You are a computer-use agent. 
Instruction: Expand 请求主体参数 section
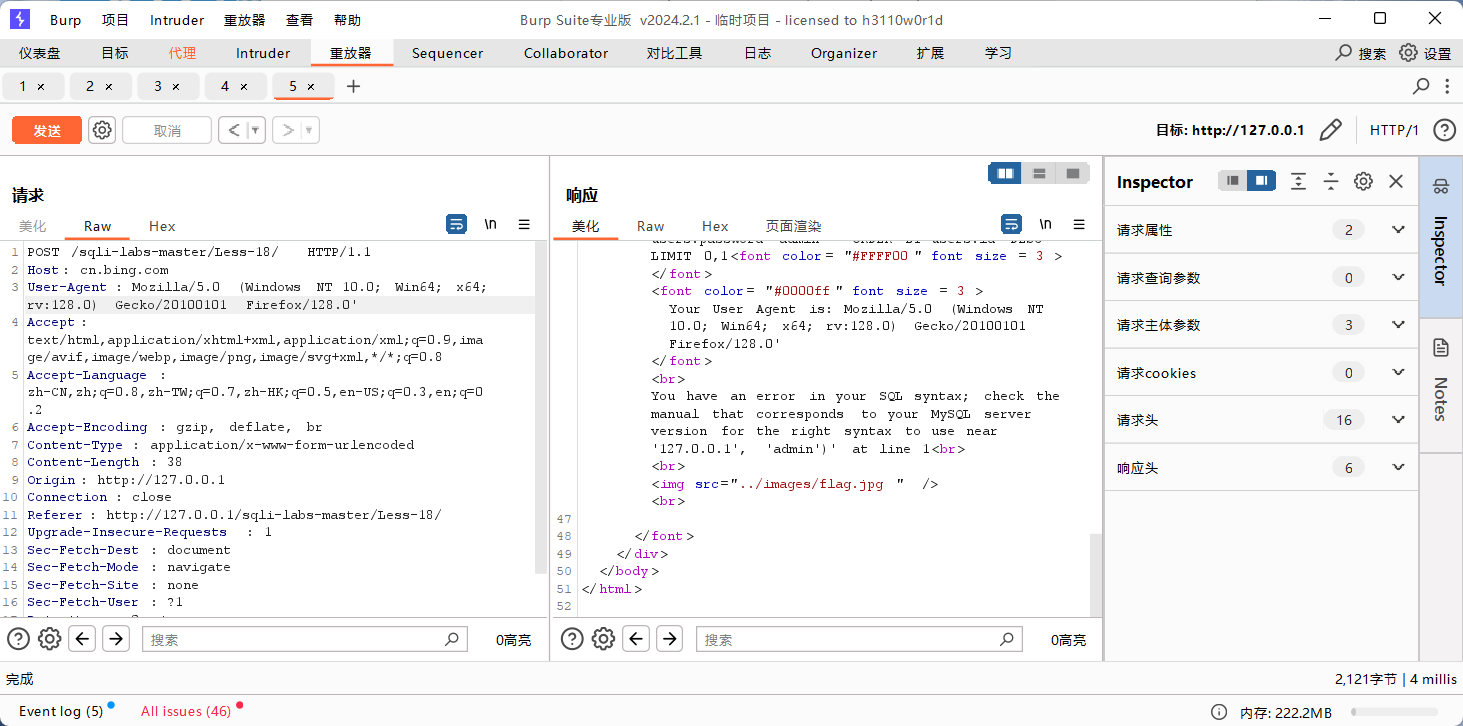tap(1398, 325)
